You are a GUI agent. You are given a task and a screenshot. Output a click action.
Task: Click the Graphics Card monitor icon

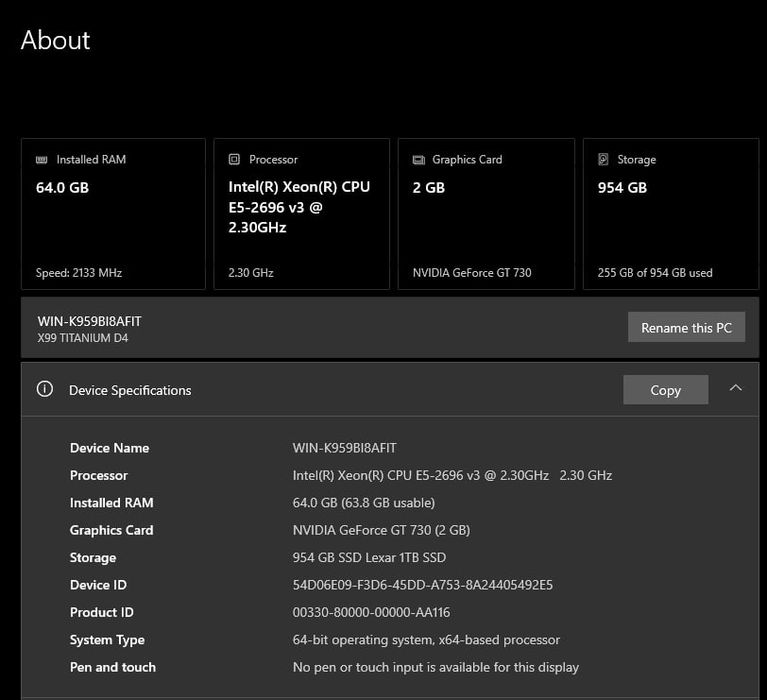(418, 159)
